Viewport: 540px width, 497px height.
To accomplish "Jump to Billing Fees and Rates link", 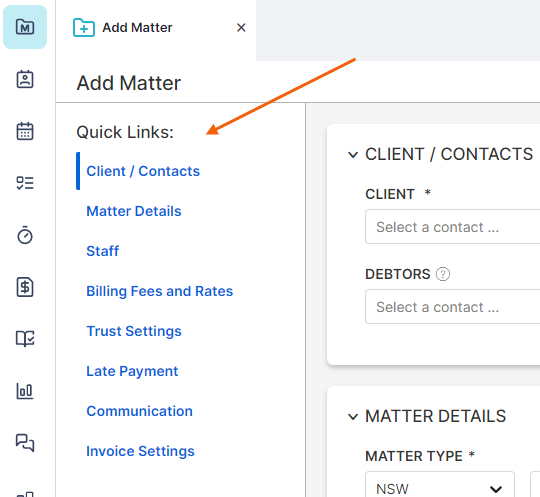I will pos(159,291).
